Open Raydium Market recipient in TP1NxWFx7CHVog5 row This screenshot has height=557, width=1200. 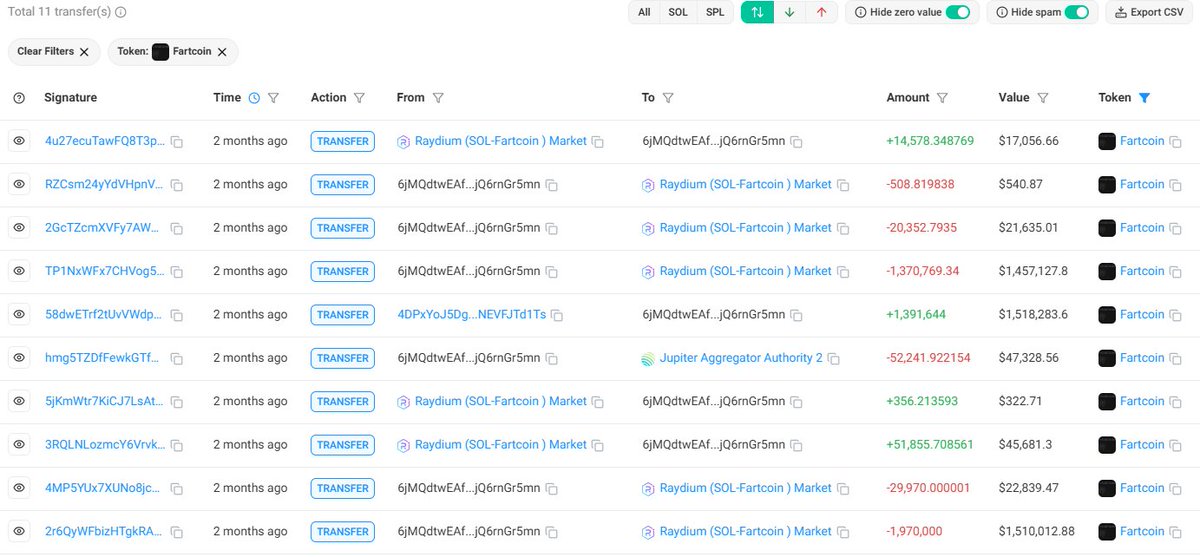click(x=746, y=272)
